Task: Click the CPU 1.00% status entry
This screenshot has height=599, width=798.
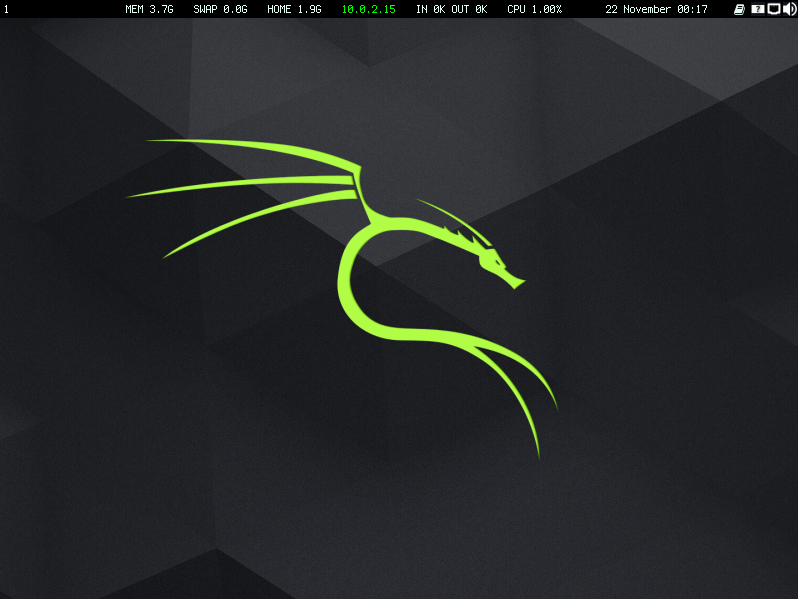Action: click(x=534, y=9)
